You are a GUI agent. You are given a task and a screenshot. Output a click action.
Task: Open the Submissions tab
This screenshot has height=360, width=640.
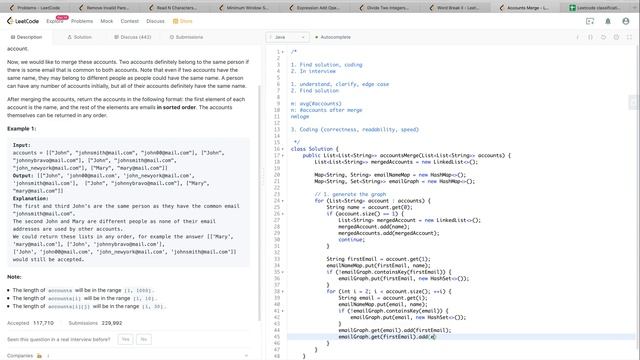[x=187, y=37]
